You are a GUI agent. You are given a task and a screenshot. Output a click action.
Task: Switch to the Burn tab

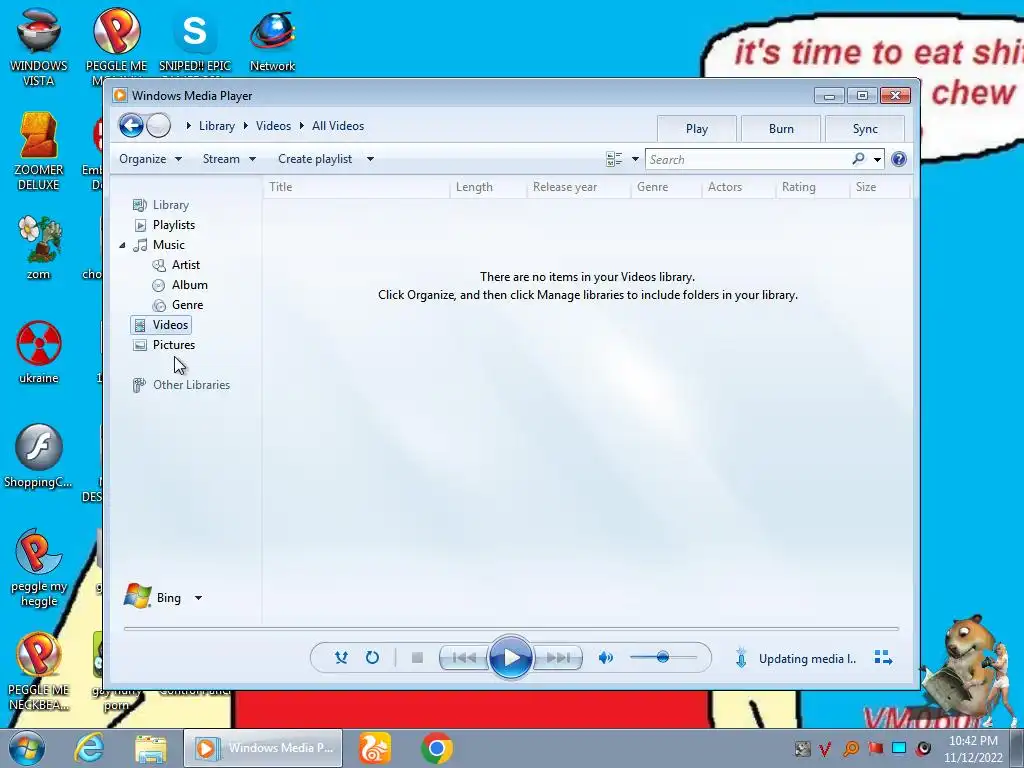point(781,129)
